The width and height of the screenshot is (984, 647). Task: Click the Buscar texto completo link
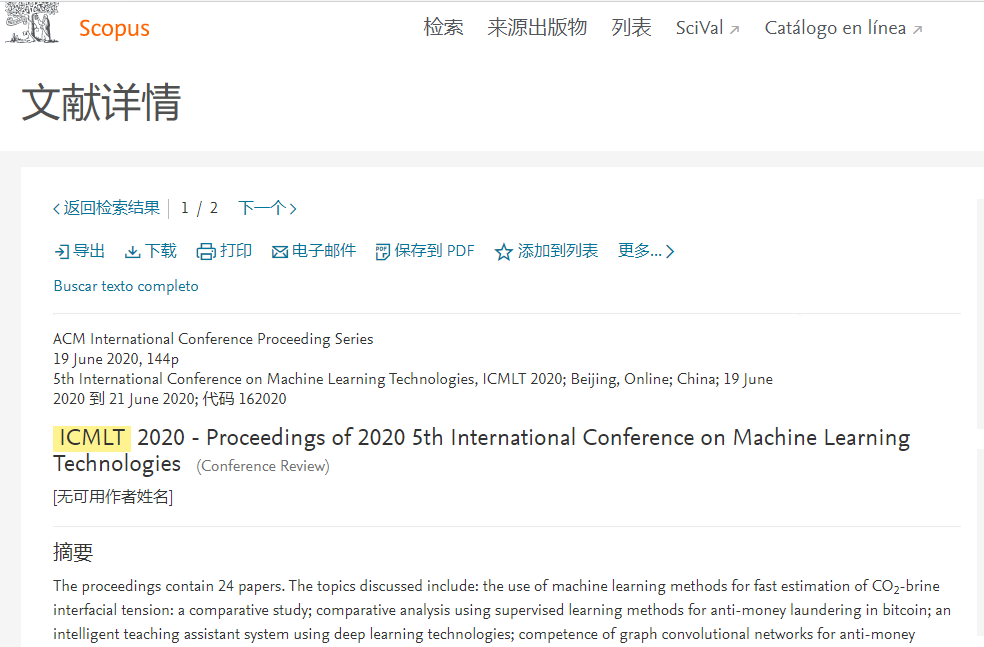coord(126,286)
